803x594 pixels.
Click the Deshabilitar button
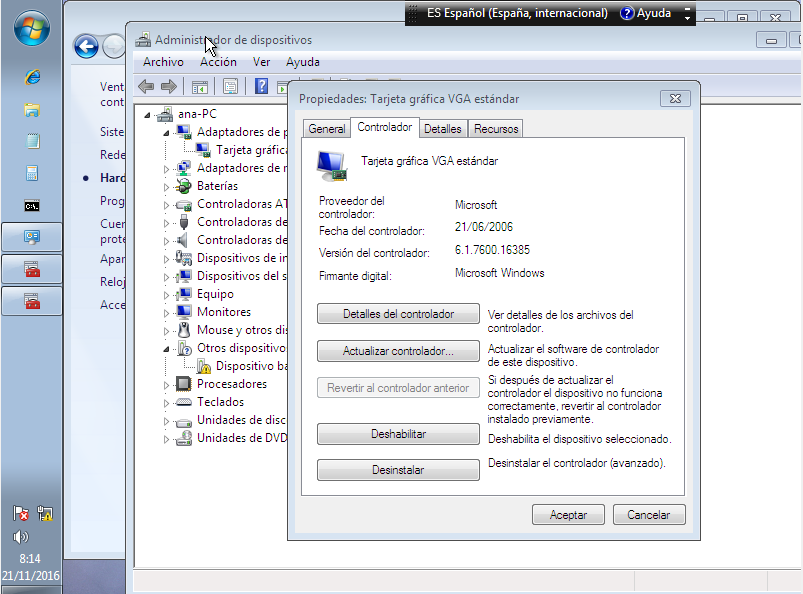click(x=398, y=434)
